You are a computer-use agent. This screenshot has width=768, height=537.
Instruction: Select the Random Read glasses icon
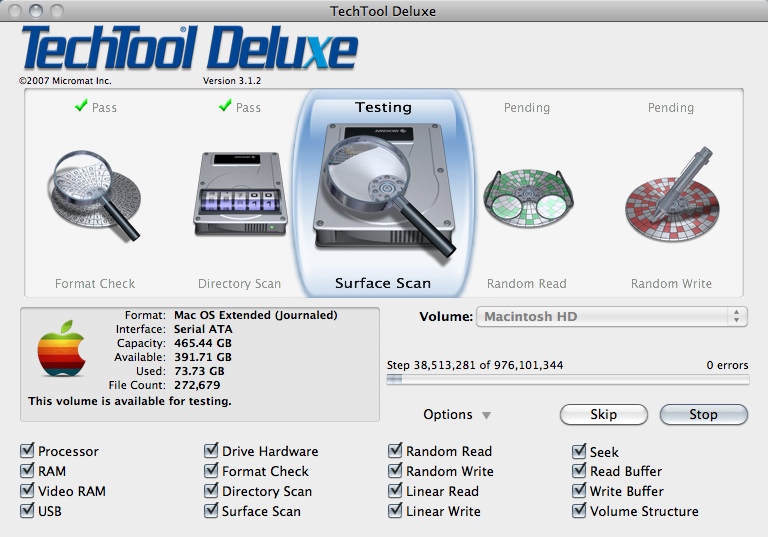[x=528, y=198]
